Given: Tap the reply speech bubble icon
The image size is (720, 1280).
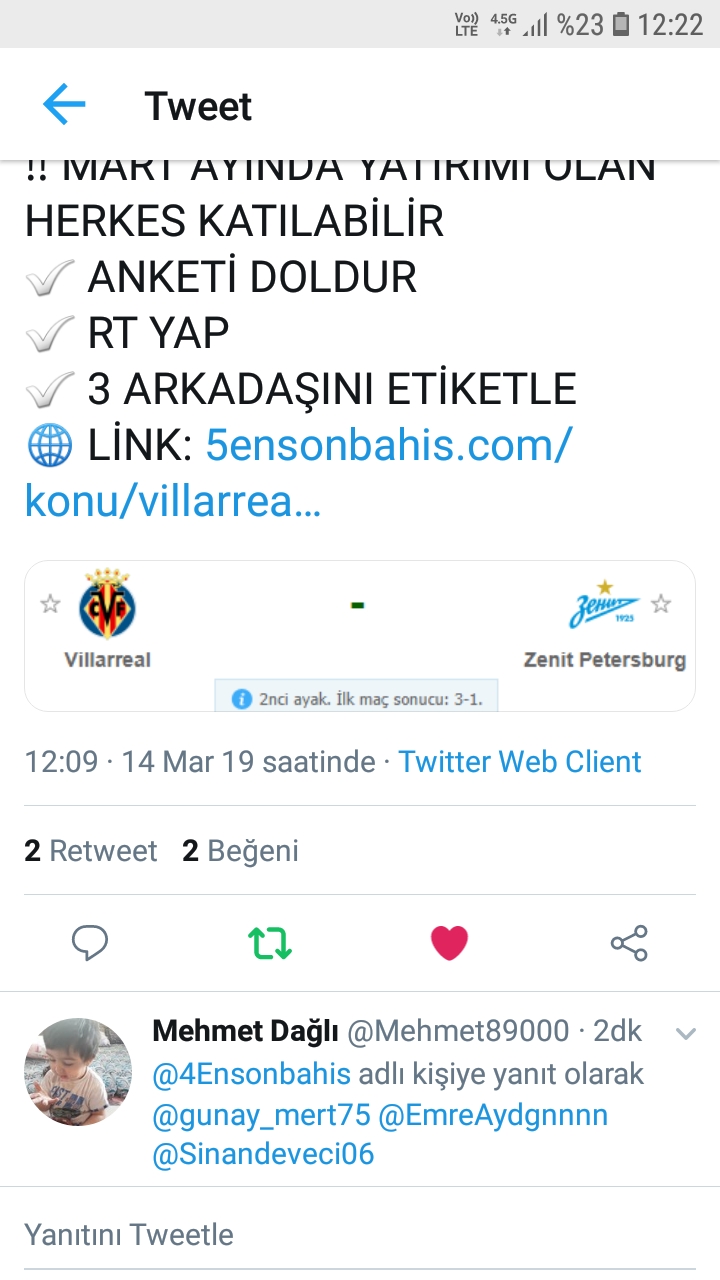Looking at the screenshot, I should [90, 942].
